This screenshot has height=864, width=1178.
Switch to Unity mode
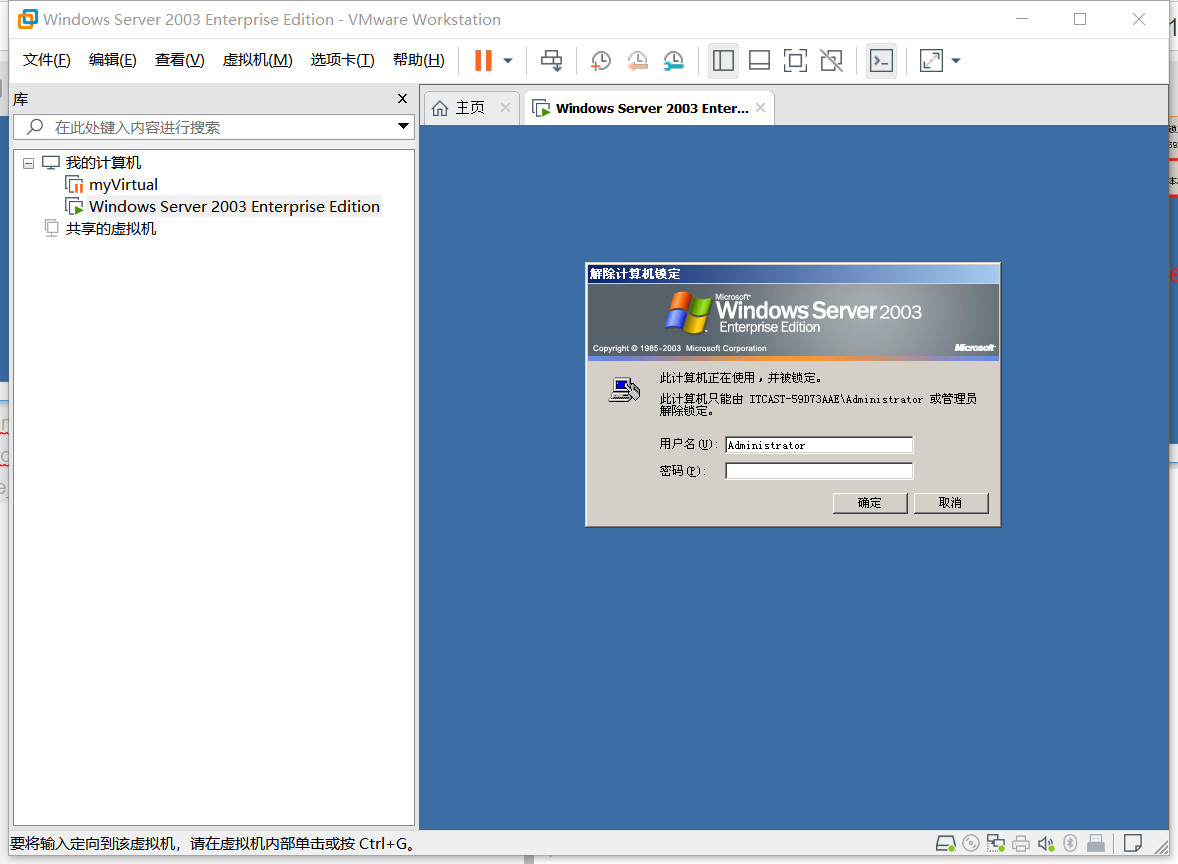tap(832, 60)
